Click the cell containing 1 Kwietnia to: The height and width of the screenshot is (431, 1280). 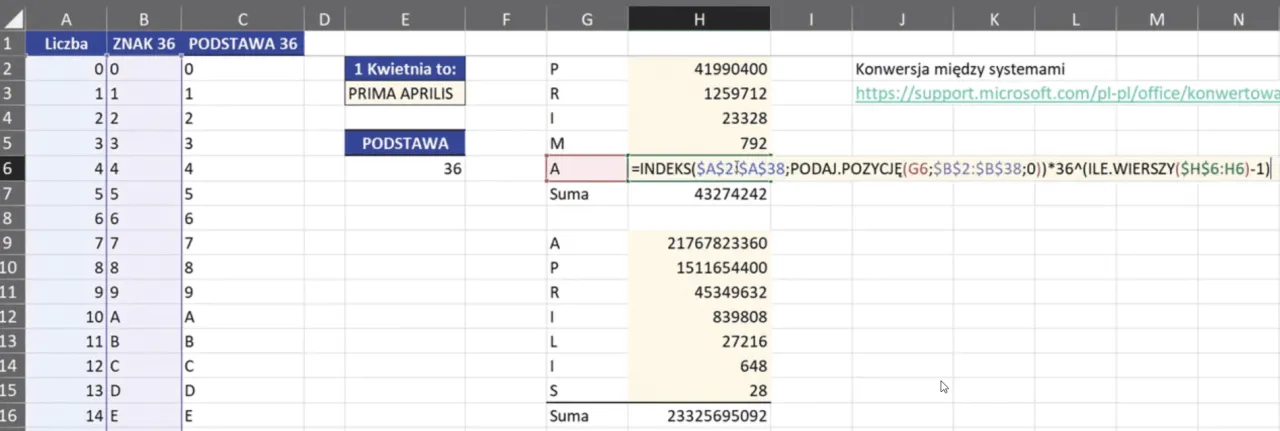[x=404, y=69]
